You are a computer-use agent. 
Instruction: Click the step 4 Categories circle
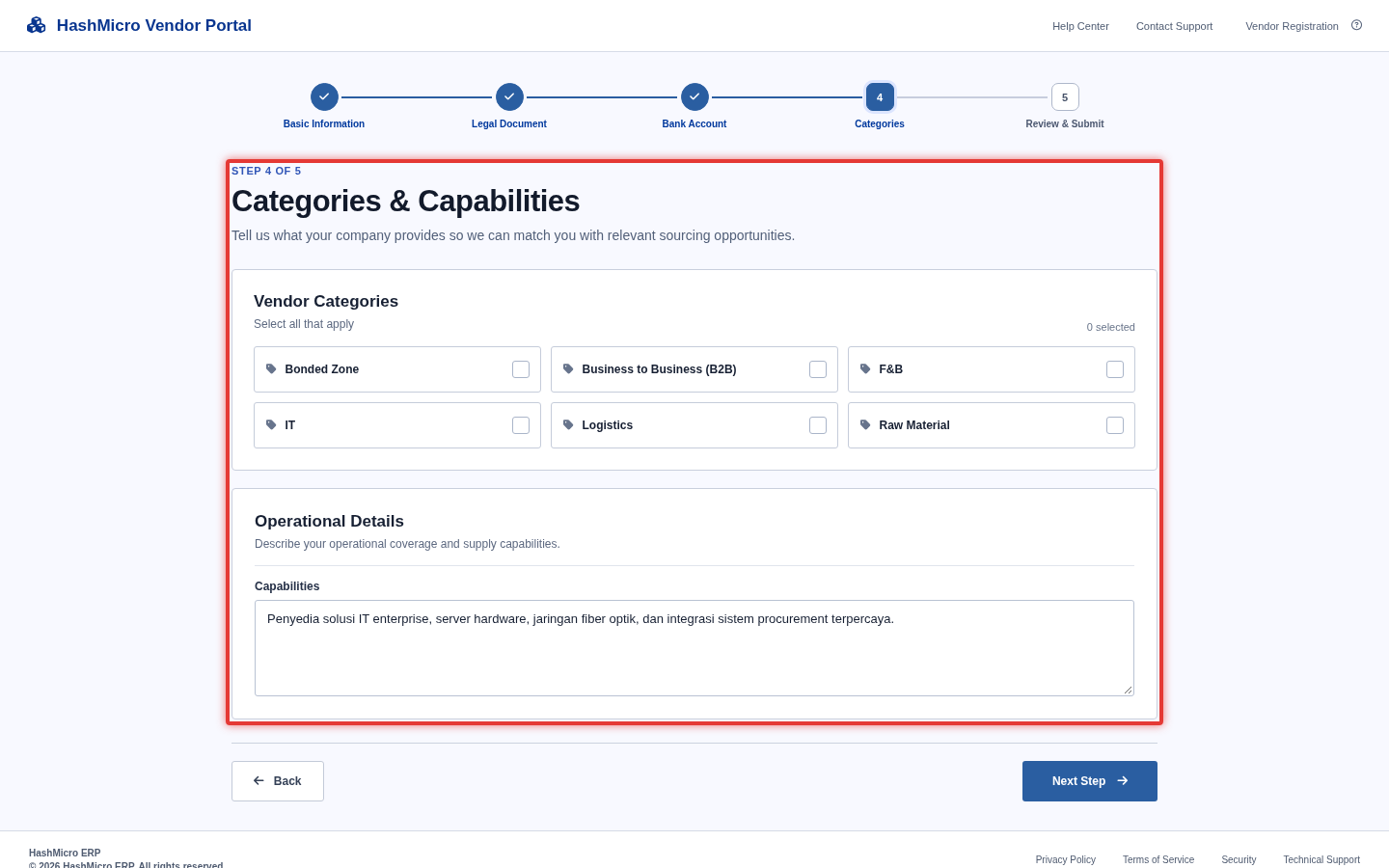[x=880, y=96]
